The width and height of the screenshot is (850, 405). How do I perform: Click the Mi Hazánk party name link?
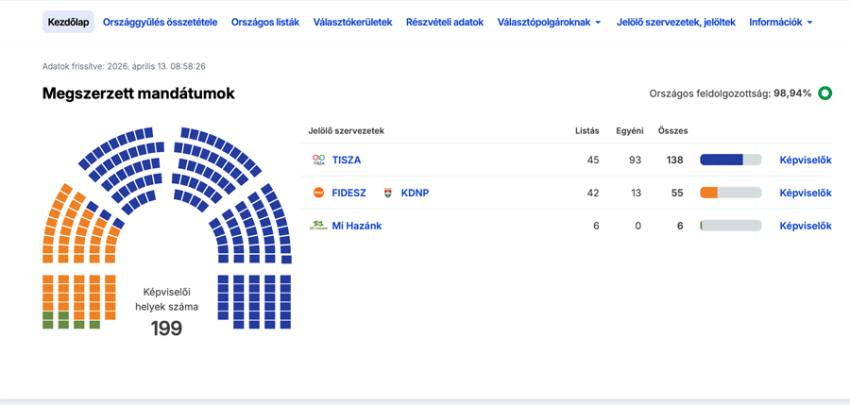coord(356,226)
